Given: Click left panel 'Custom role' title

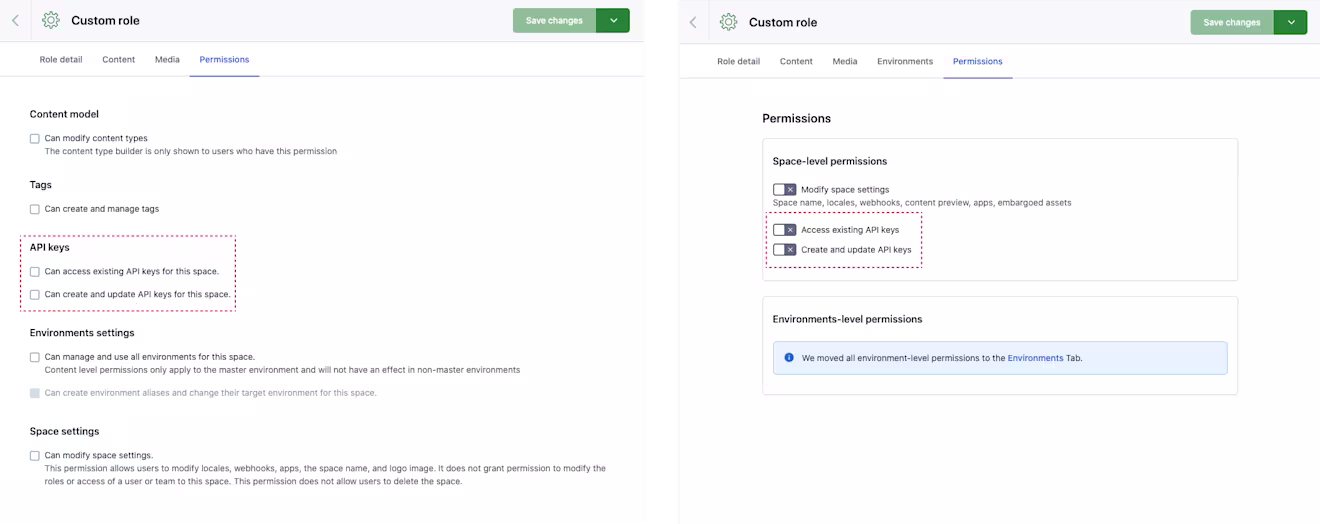Looking at the screenshot, I should tap(105, 20).
